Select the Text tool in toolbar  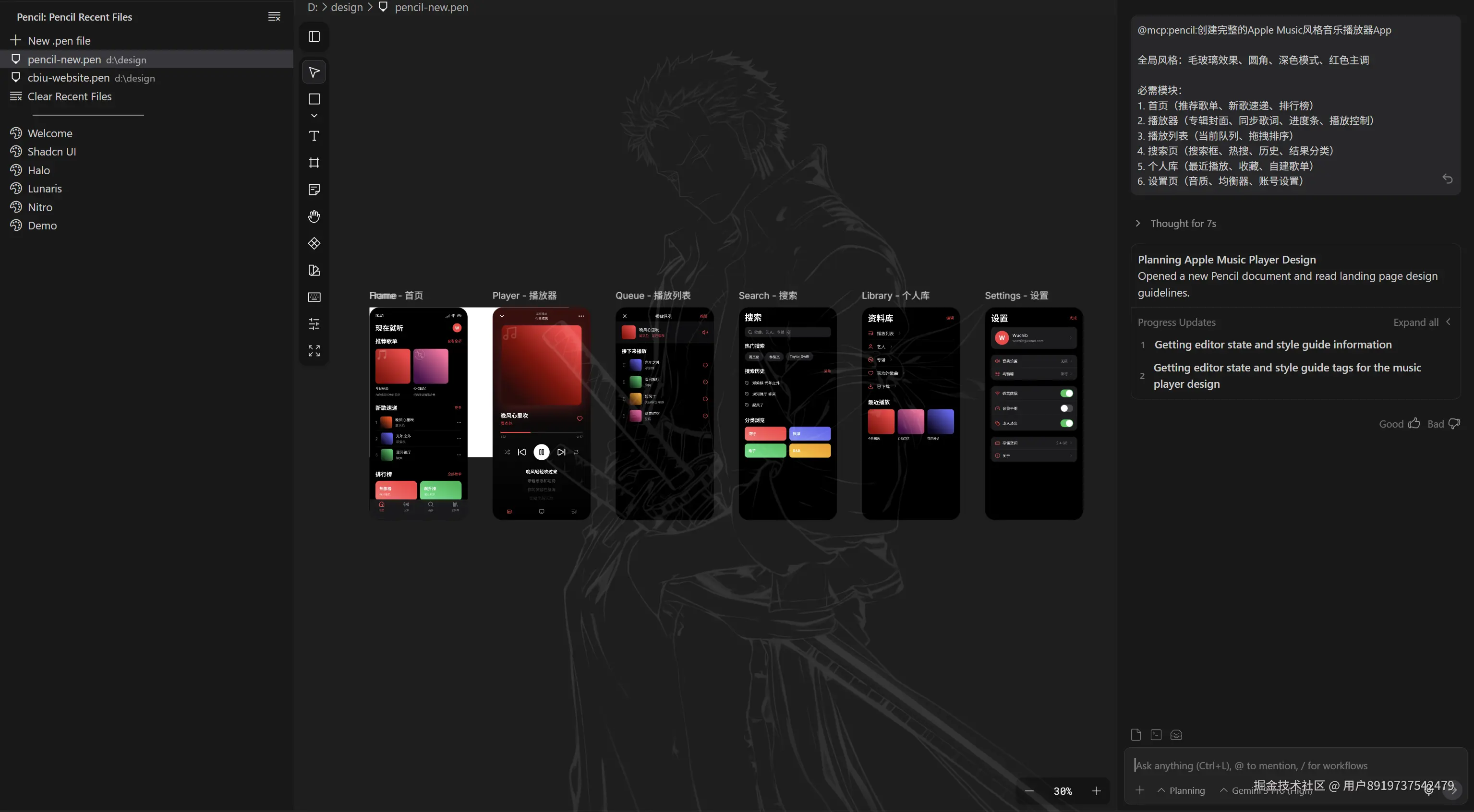(x=314, y=135)
